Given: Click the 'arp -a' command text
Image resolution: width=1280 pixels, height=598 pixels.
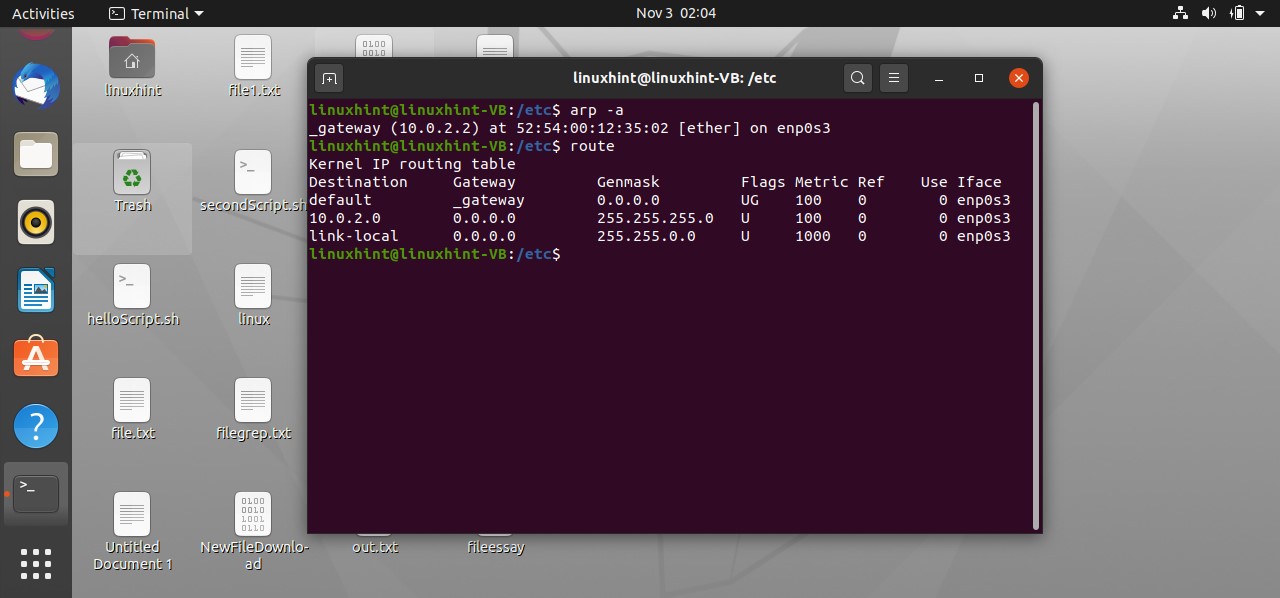Looking at the screenshot, I should [x=597, y=110].
